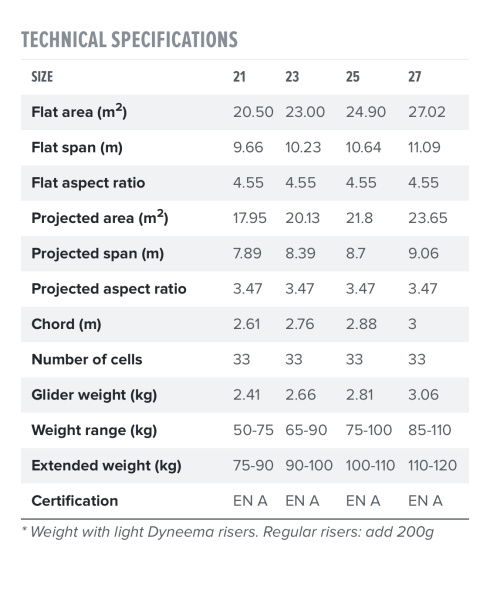Select the size 21 column header
Viewport: 490px width, 600px height.
pos(239,77)
